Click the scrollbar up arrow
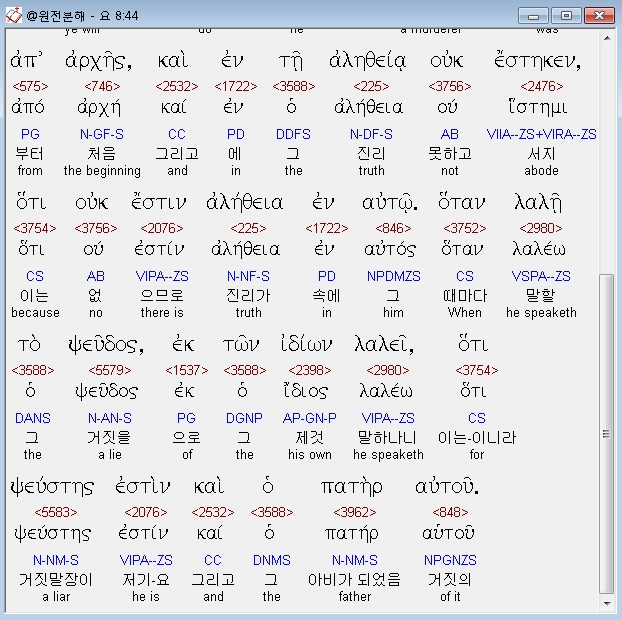This screenshot has width=622, height=620. click(x=607, y=38)
